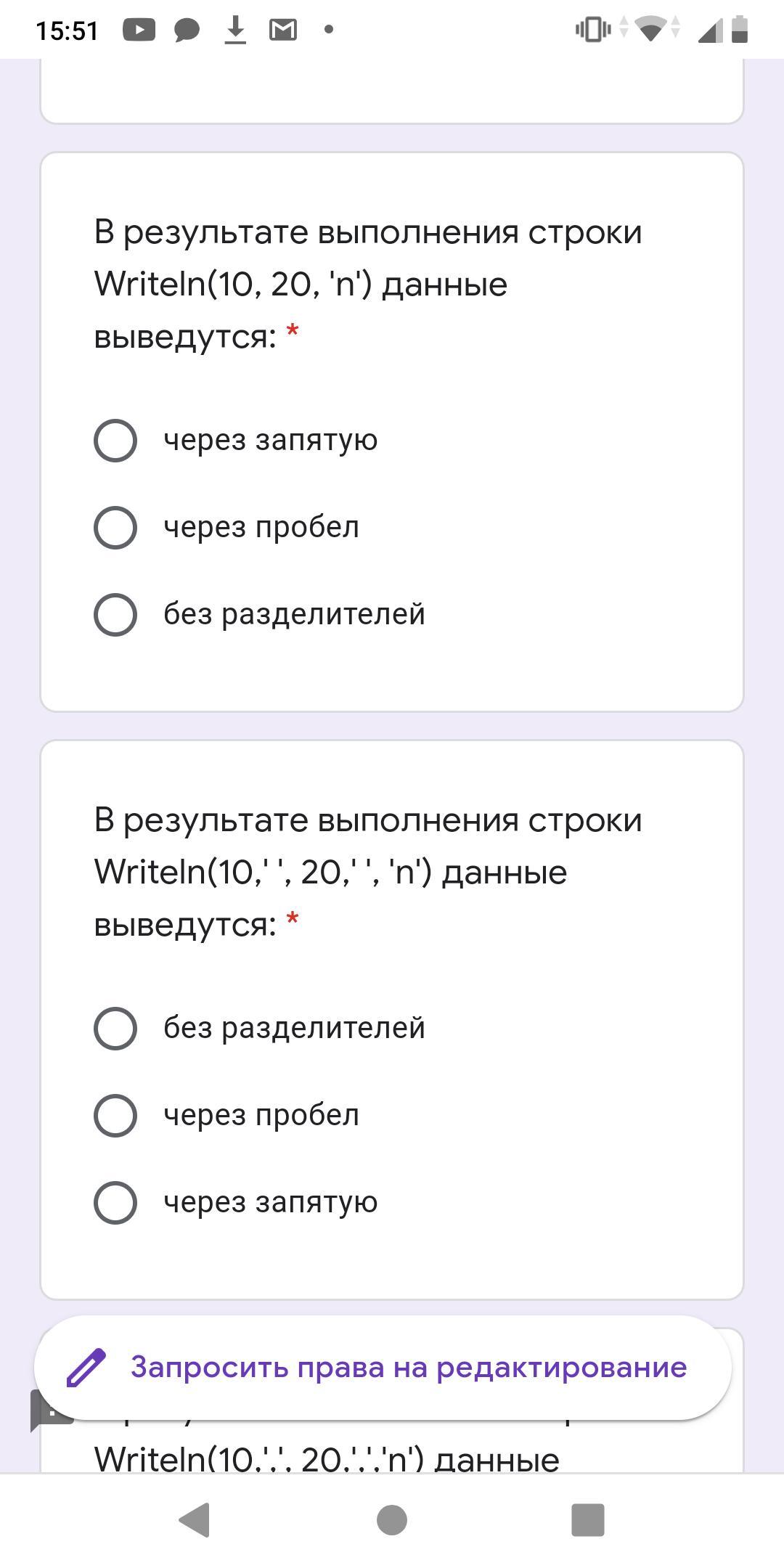Tap the Wi-Fi status icon
The image size is (784, 1568).
pyautogui.click(x=651, y=30)
